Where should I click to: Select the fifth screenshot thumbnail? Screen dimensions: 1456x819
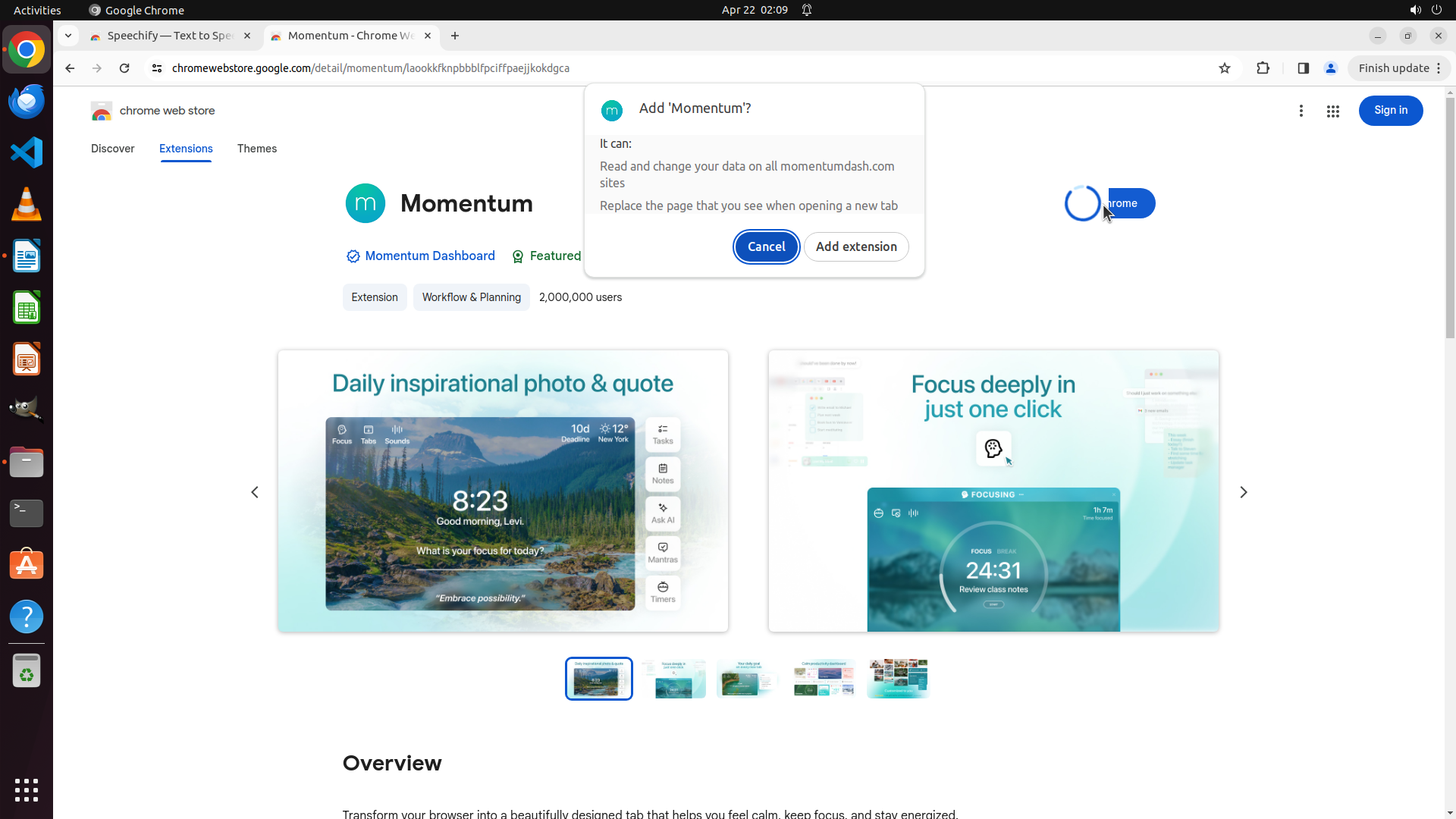point(898,678)
